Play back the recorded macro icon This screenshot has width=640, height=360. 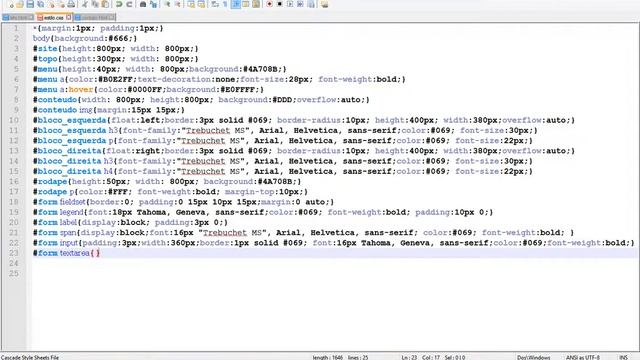click(290, 4)
